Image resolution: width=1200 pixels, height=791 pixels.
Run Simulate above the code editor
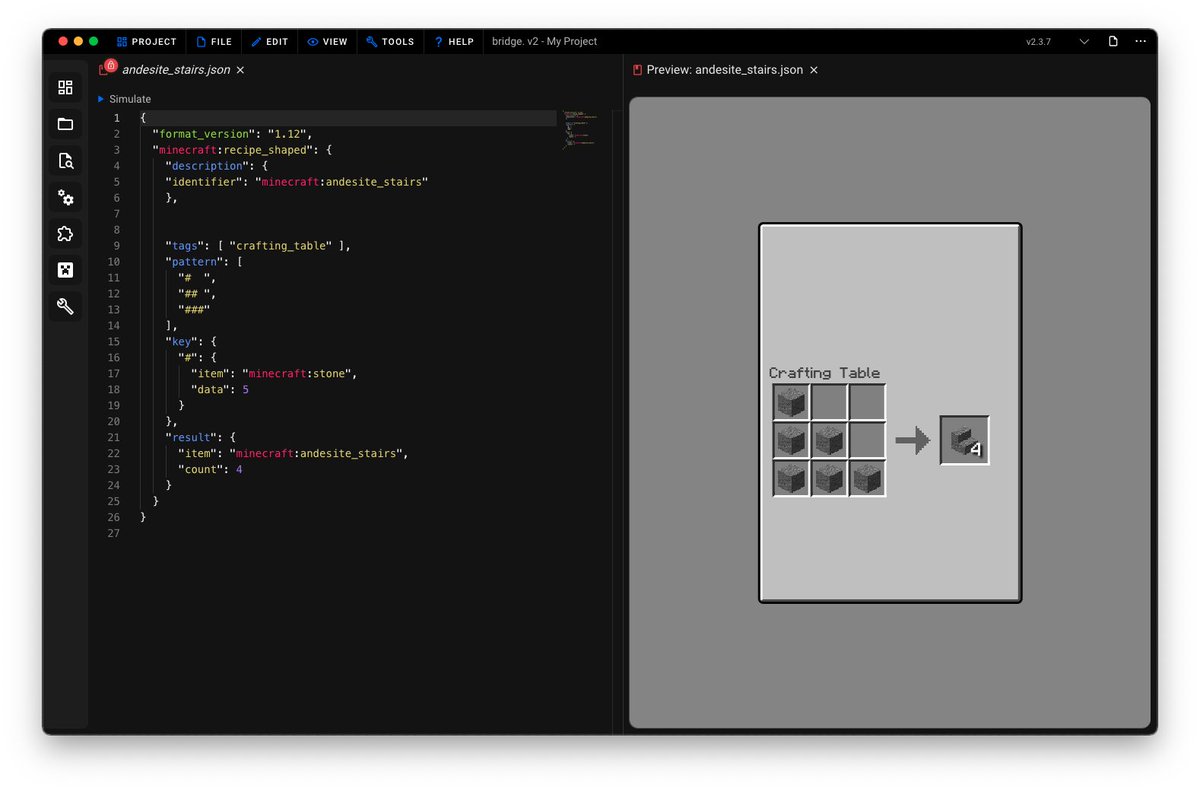pos(124,99)
